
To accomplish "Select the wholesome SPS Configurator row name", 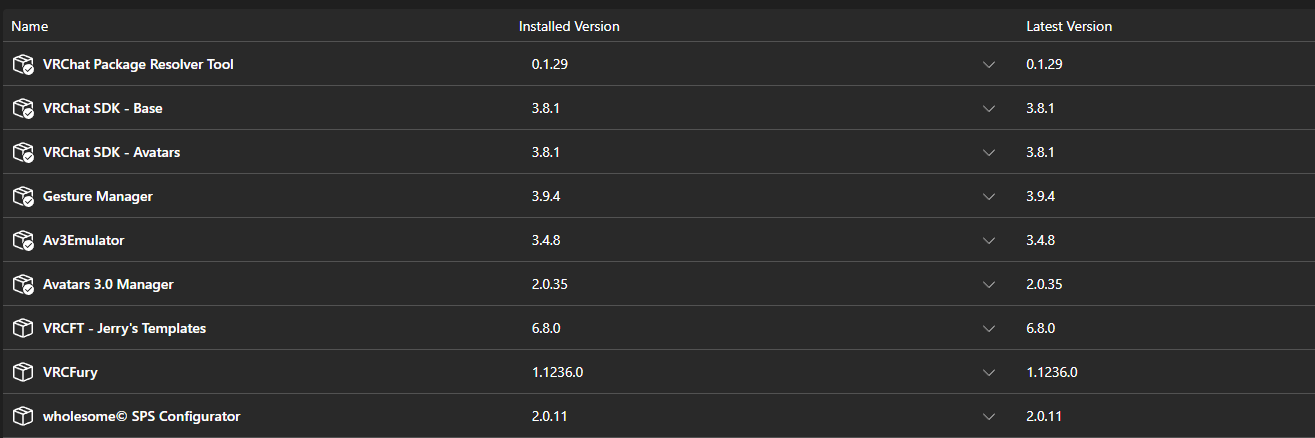I will coord(141,416).
